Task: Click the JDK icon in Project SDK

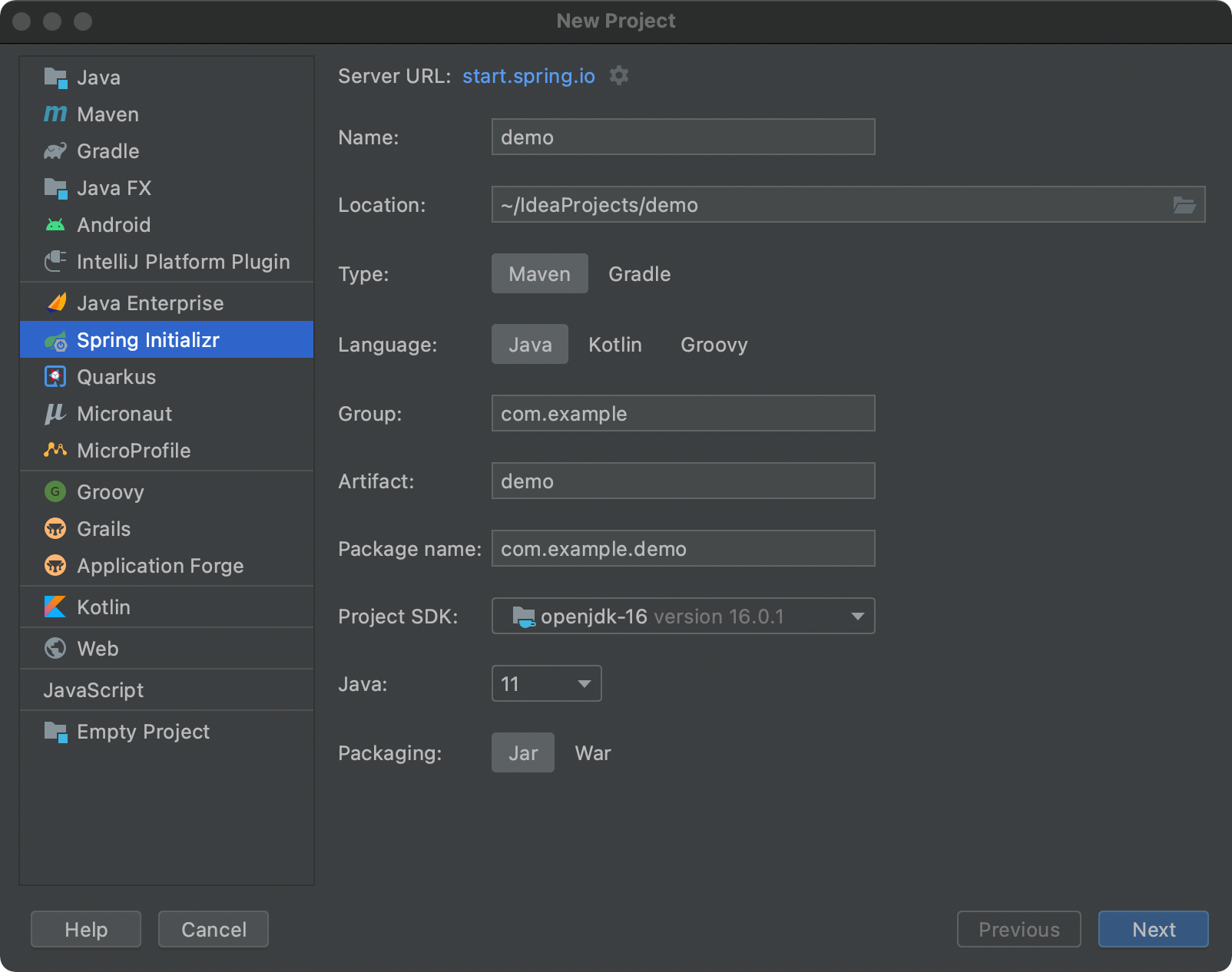Action: coord(524,617)
